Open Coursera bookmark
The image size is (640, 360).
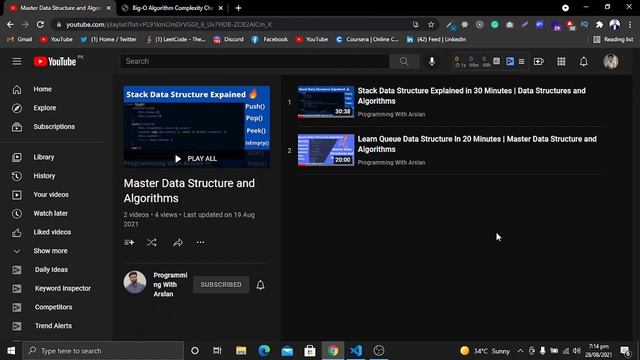click(x=367, y=39)
